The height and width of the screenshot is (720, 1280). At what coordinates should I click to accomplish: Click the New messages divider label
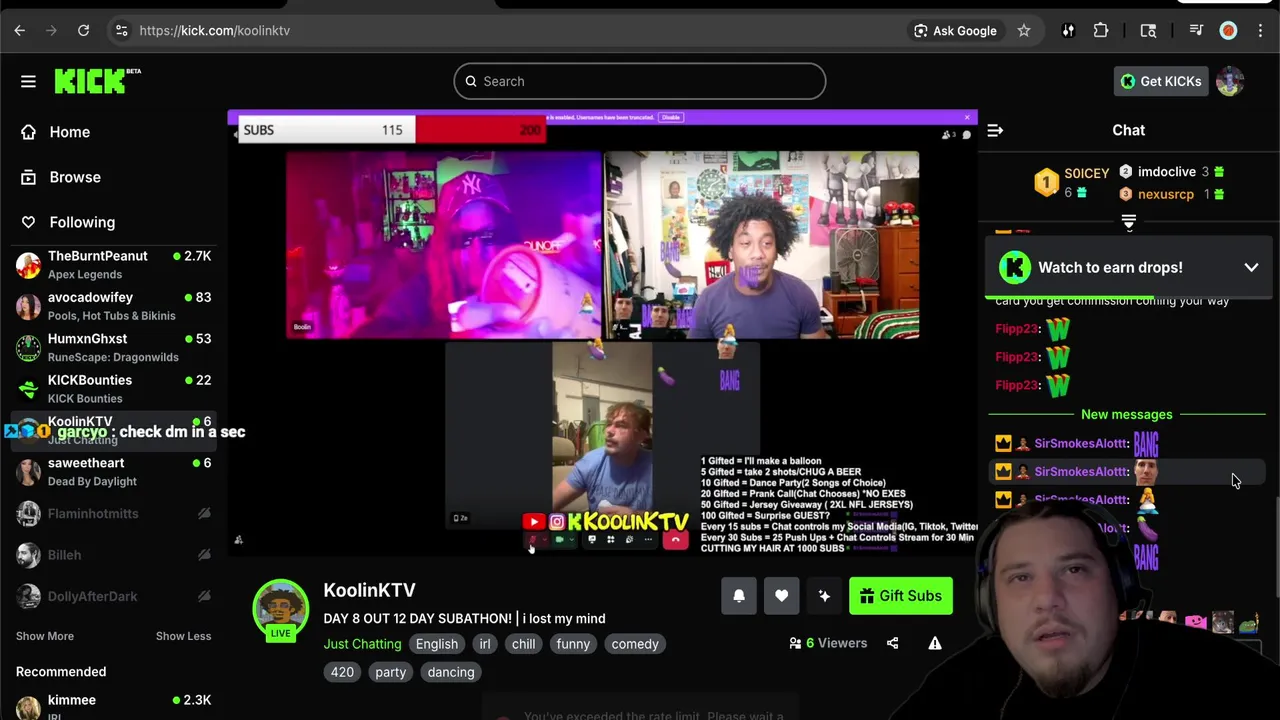click(x=1126, y=414)
